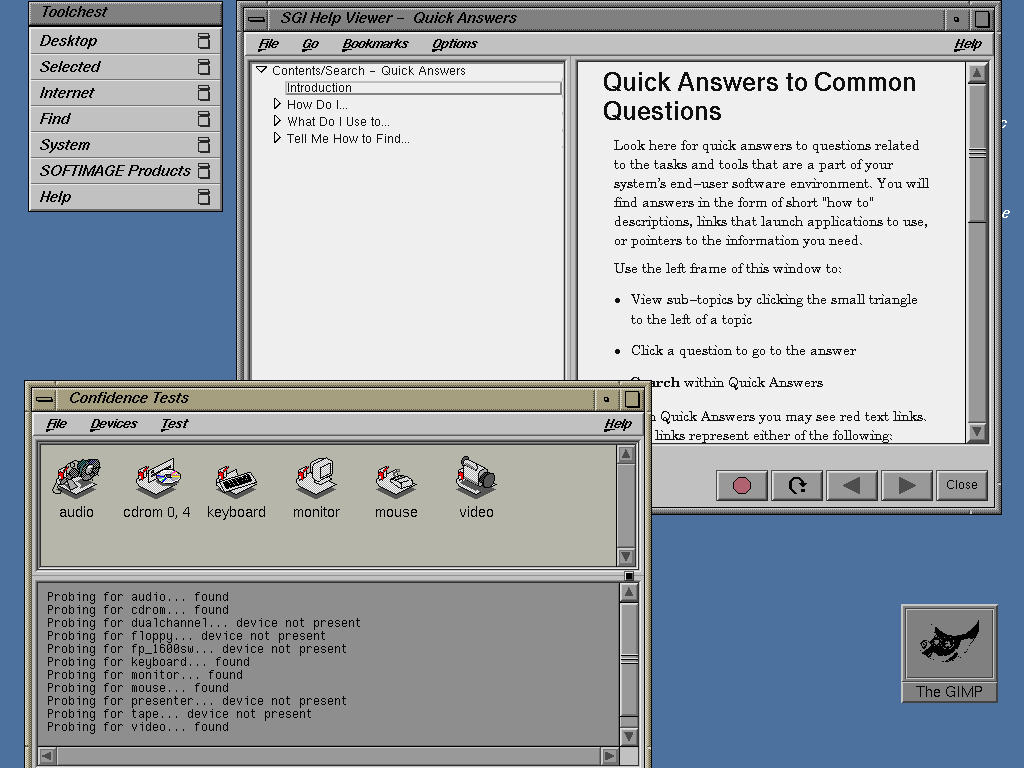The width and height of the screenshot is (1024, 768).
Task: Click the Internet toolchest tear-off icon
Action: pyautogui.click(x=204, y=93)
